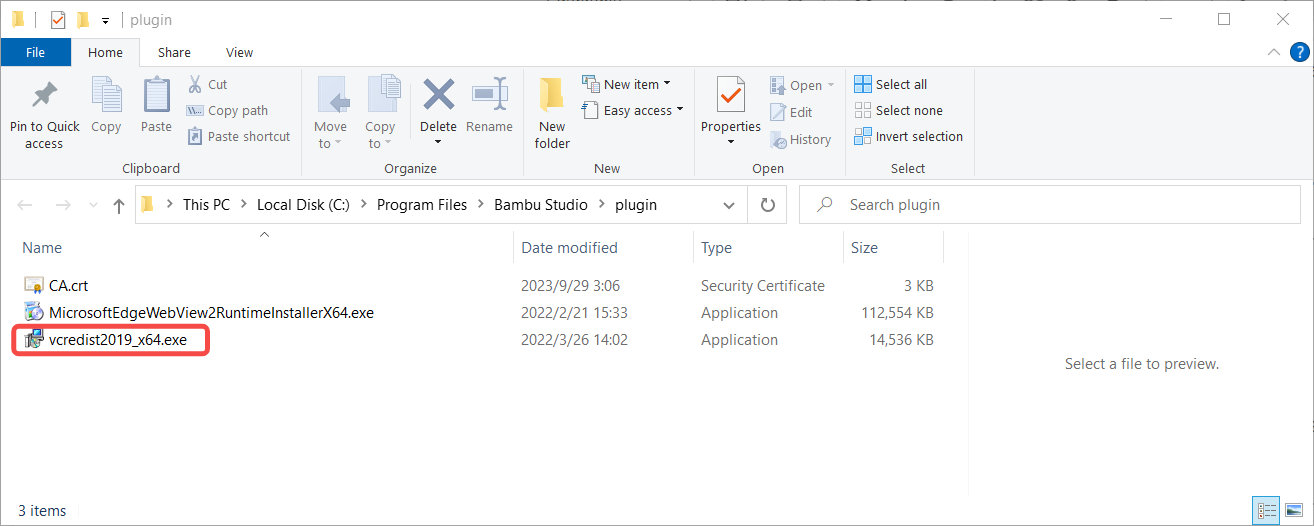Click Select none in the ribbon
1314x526 pixels.
[898, 110]
